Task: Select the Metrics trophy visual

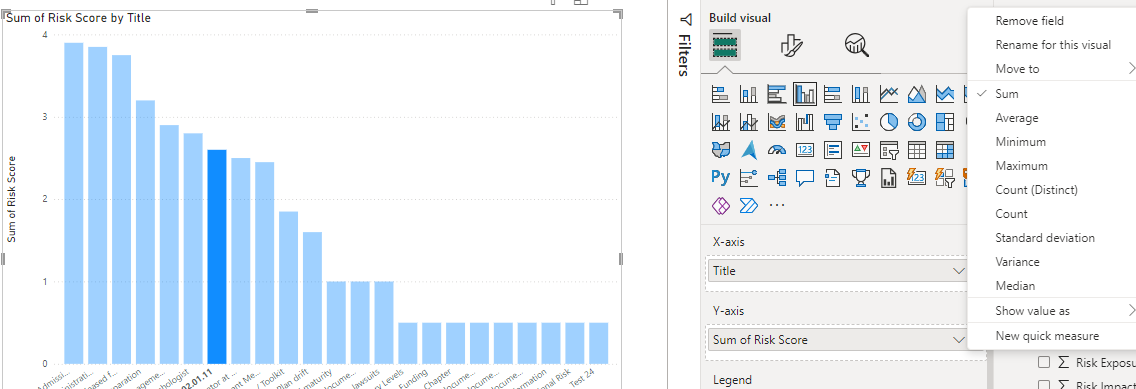Action: (x=861, y=177)
